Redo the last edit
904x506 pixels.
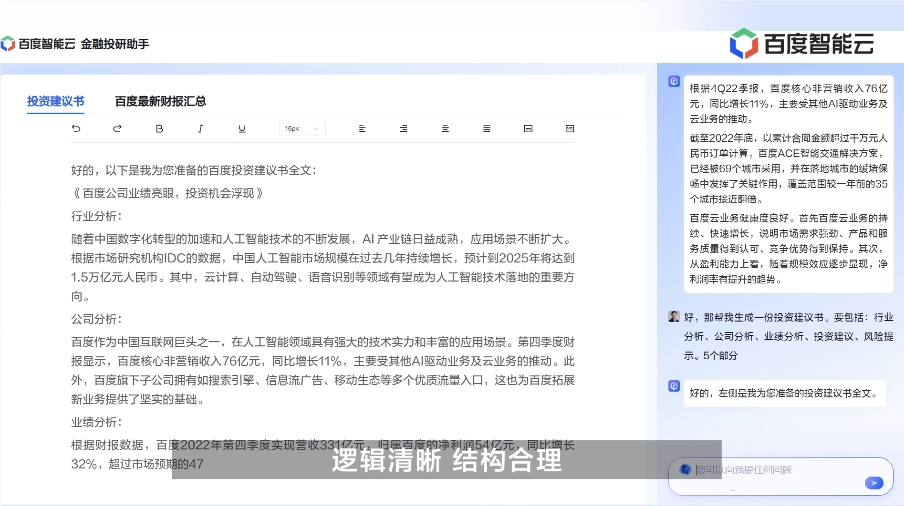tap(117, 129)
